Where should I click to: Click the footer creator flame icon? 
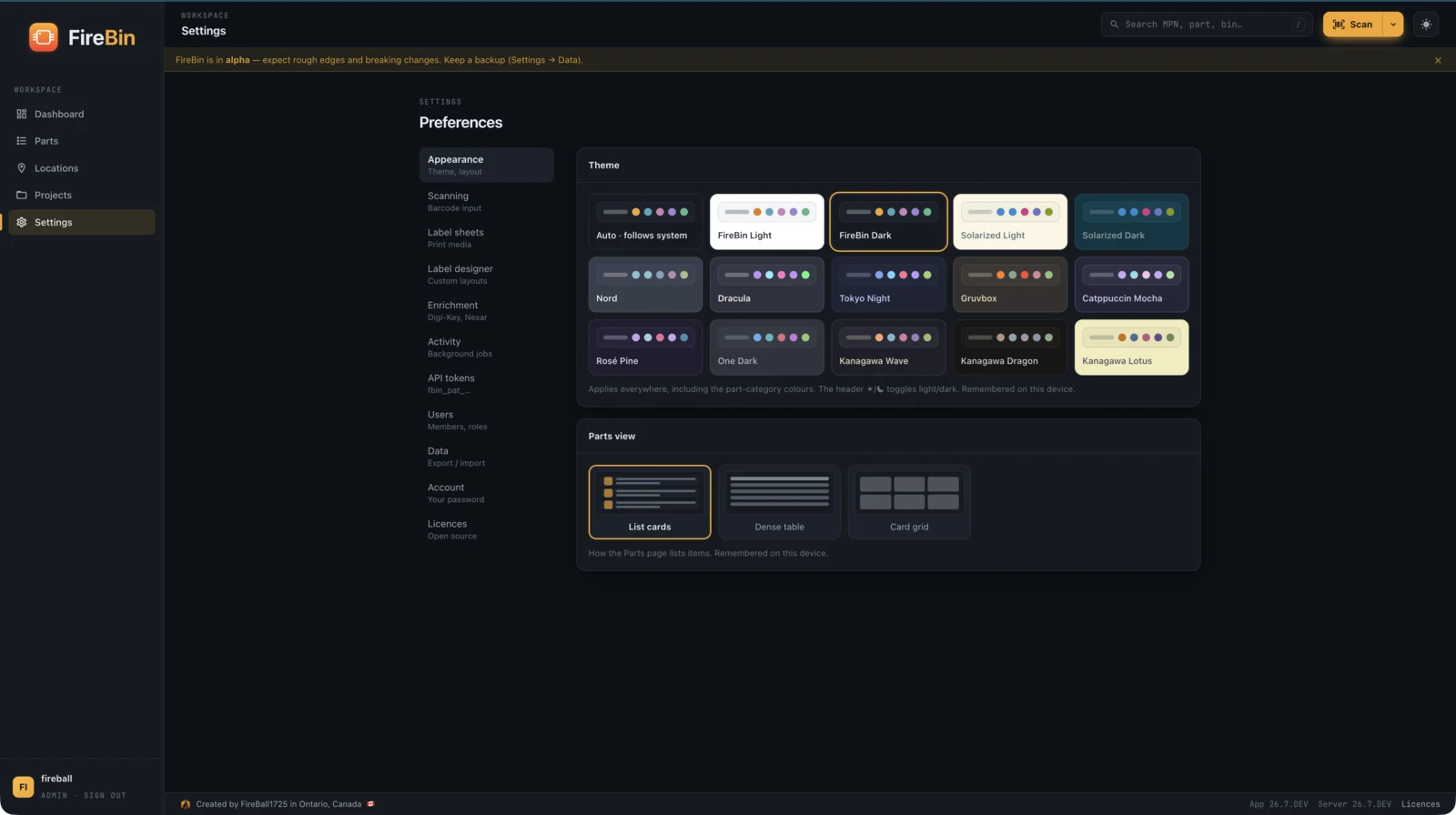point(186,804)
